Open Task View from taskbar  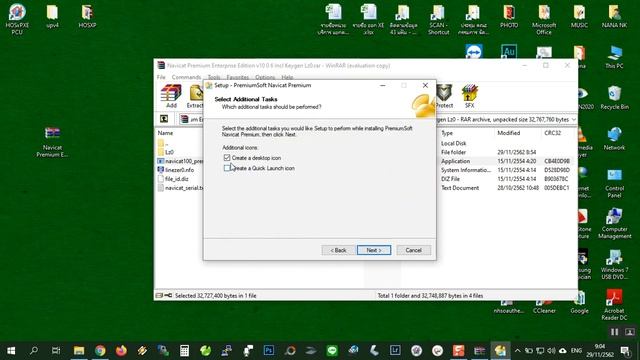pyautogui.click(x=56, y=351)
